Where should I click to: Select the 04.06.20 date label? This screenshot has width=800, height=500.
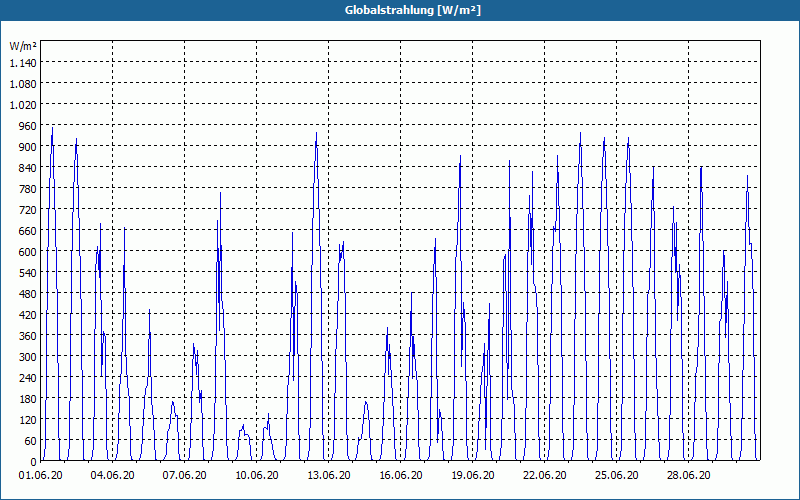click(x=113, y=475)
